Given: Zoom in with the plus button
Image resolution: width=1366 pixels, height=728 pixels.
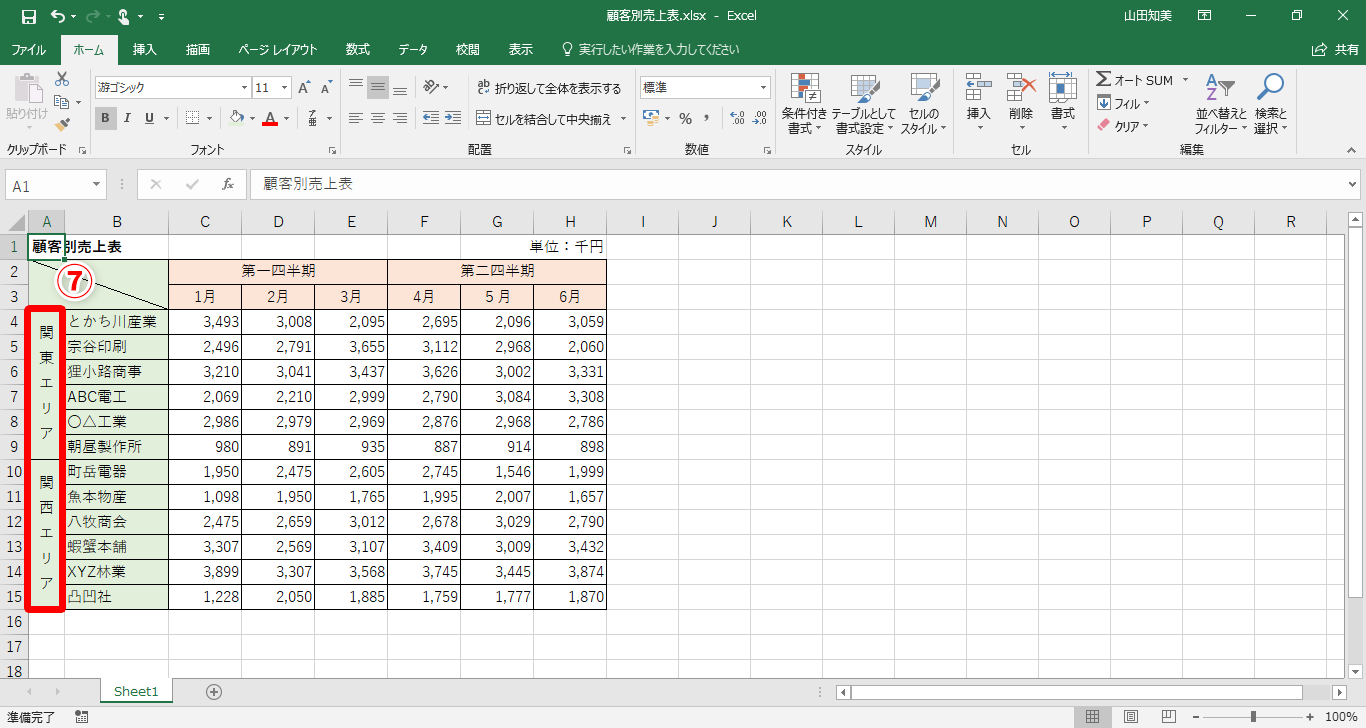Looking at the screenshot, I should coord(1310,717).
